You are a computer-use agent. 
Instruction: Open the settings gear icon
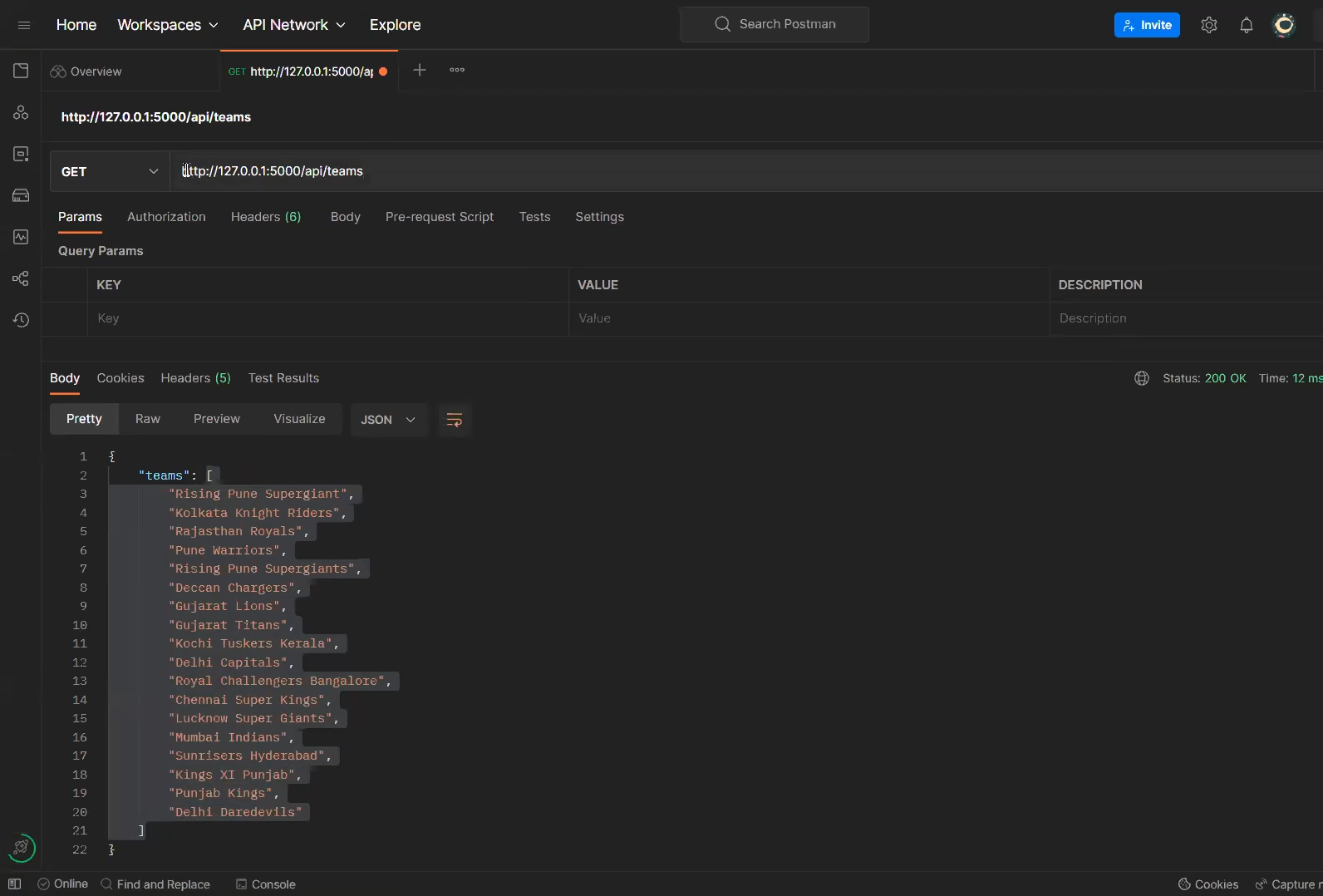coord(1209,25)
